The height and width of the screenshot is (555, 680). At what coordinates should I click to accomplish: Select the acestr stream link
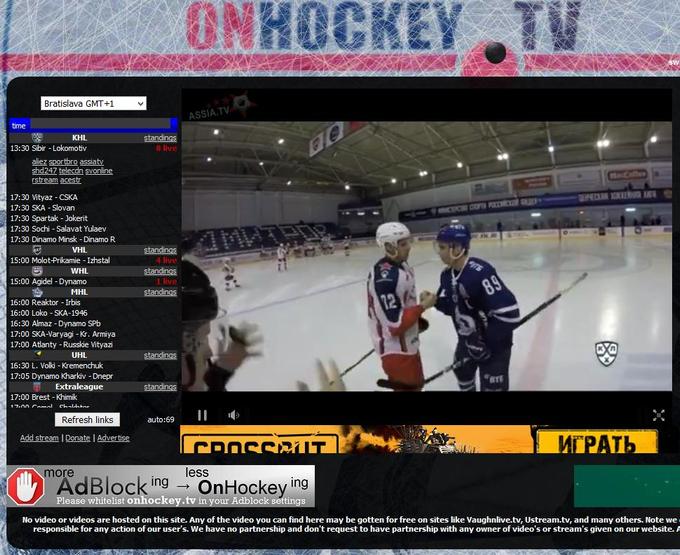(x=71, y=180)
